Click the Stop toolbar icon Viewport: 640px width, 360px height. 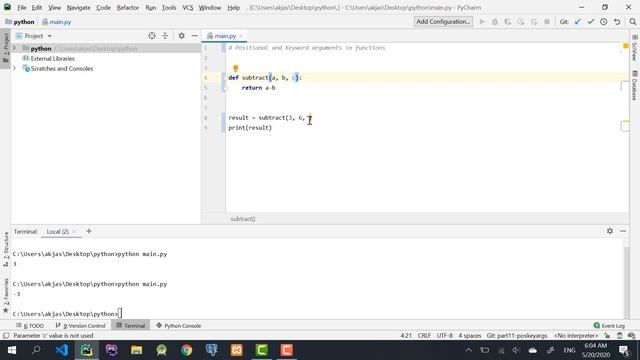[547, 22]
